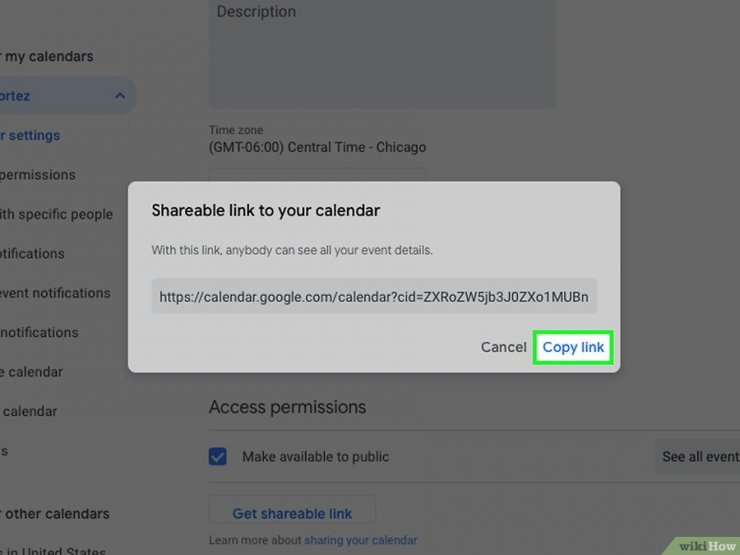
Task: Jump to Share with specific people section
Action: click(57, 214)
